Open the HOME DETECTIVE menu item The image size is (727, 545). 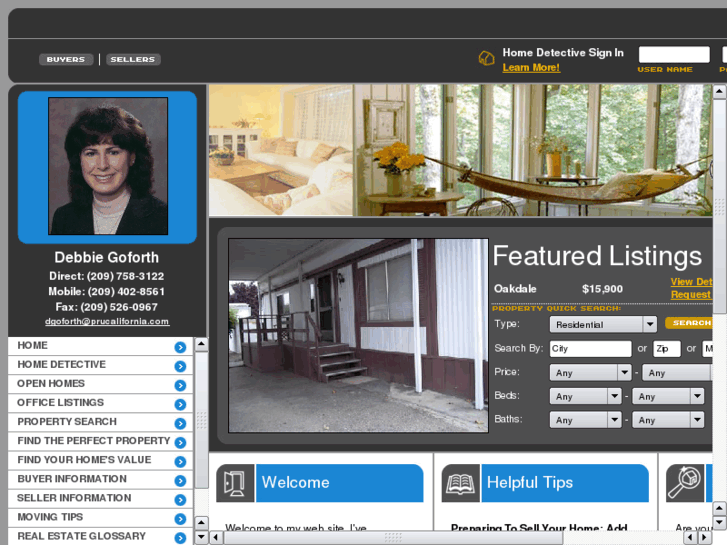(x=100, y=365)
